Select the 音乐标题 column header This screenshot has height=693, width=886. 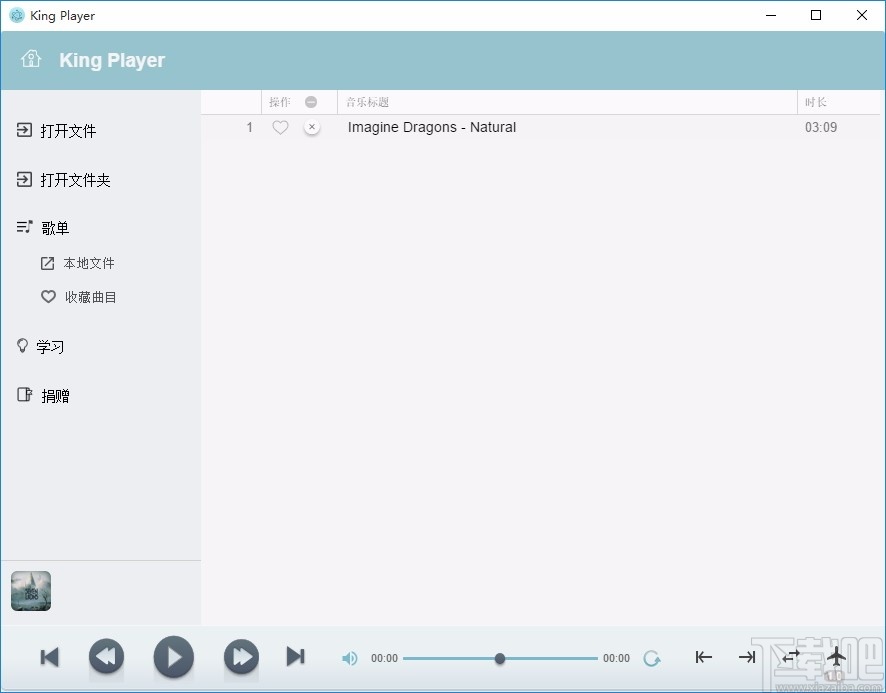click(366, 101)
